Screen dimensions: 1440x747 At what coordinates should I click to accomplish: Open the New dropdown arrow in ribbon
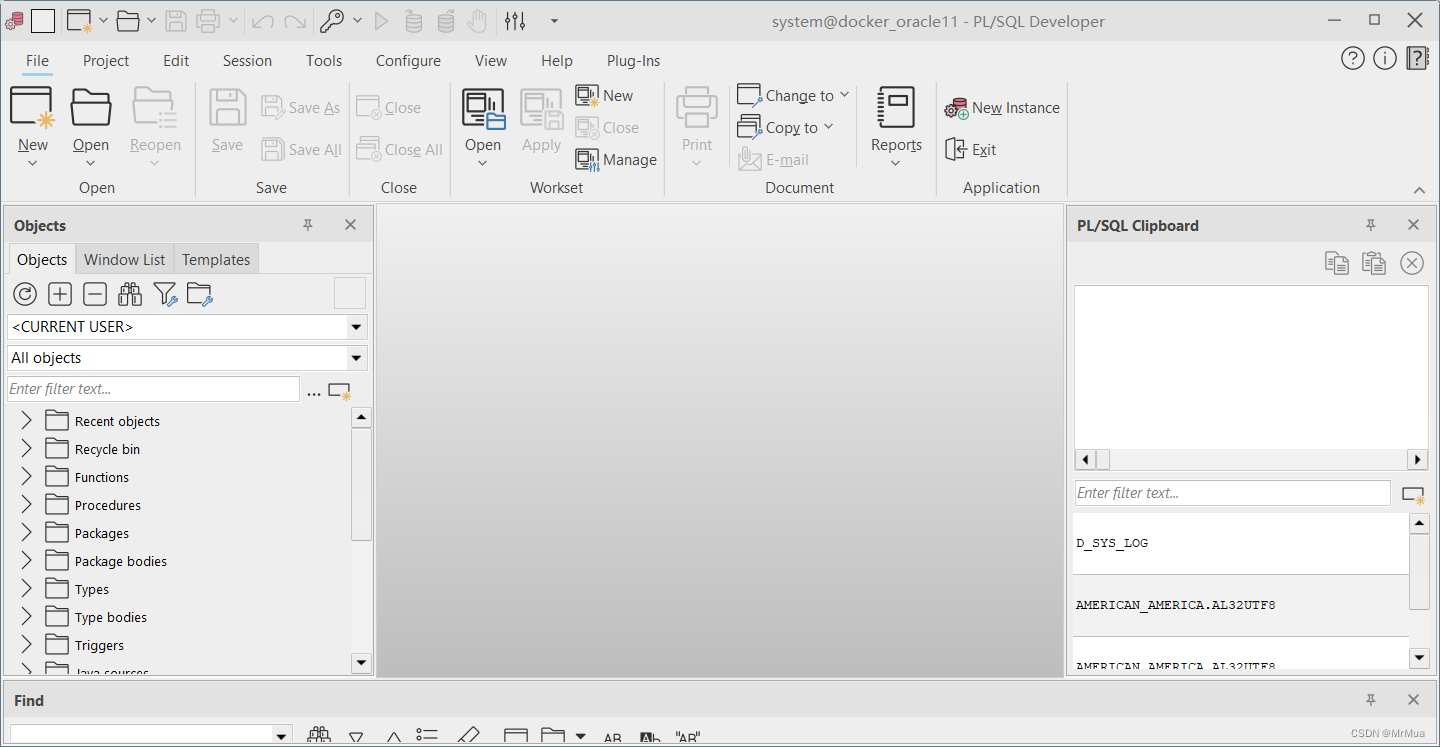click(33, 163)
